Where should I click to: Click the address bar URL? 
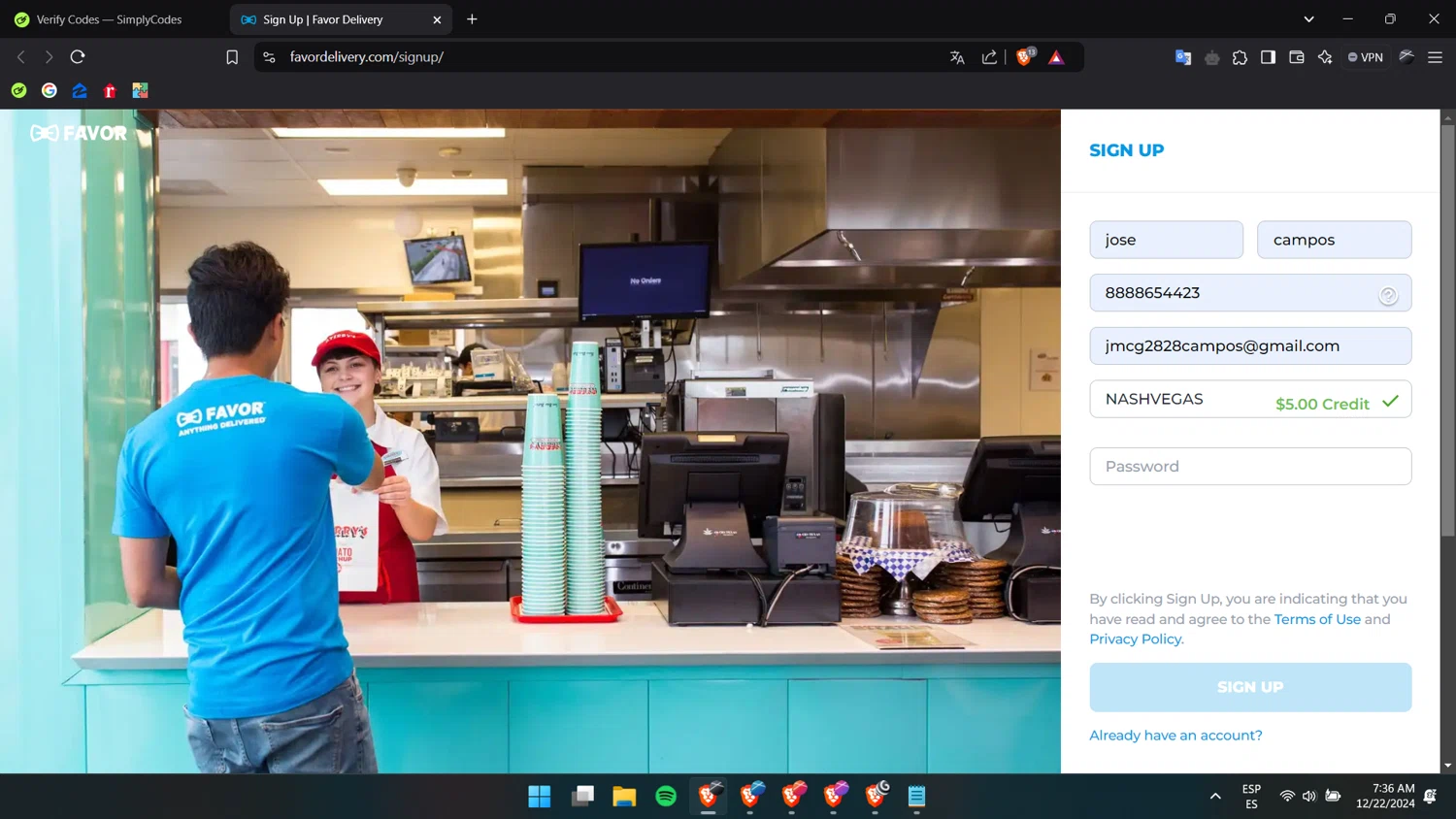click(x=366, y=57)
